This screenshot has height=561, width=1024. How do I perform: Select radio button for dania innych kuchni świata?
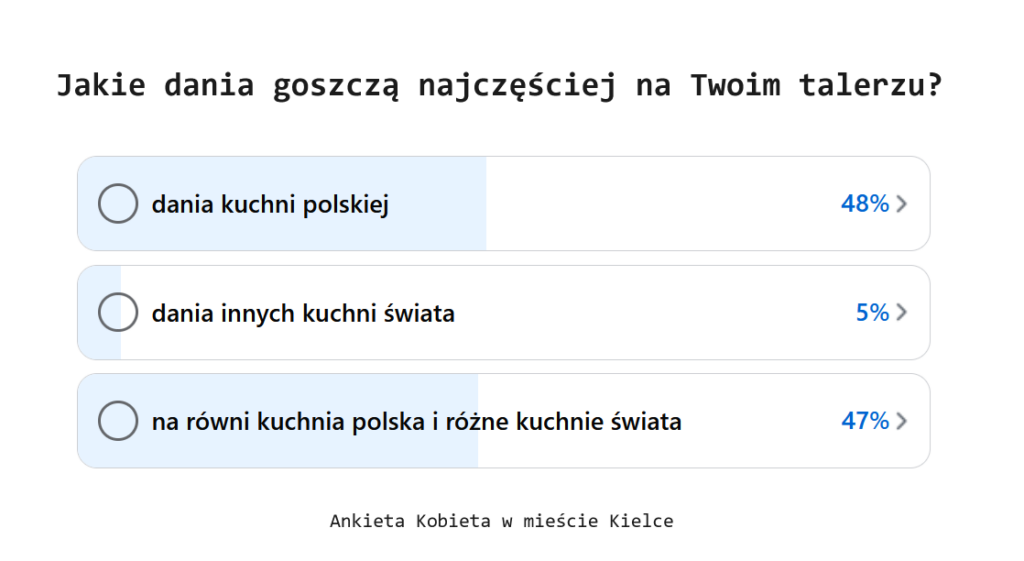[118, 312]
